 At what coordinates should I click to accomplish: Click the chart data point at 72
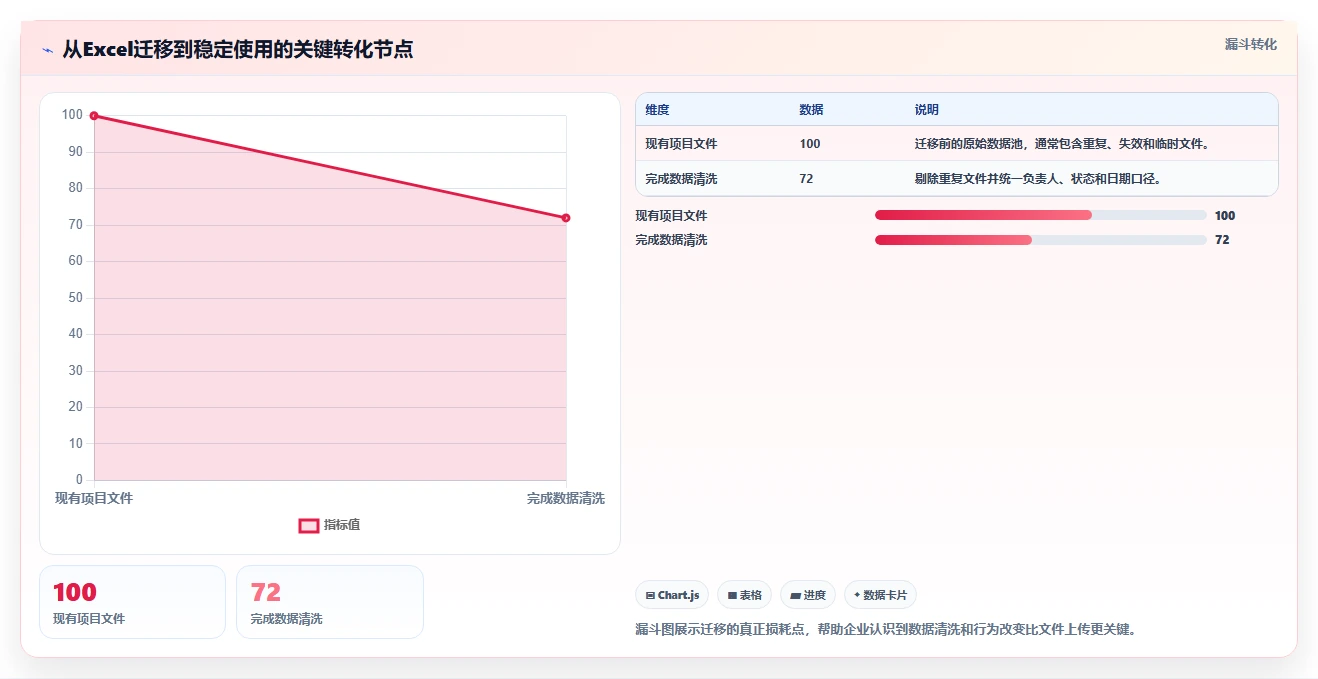566,218
